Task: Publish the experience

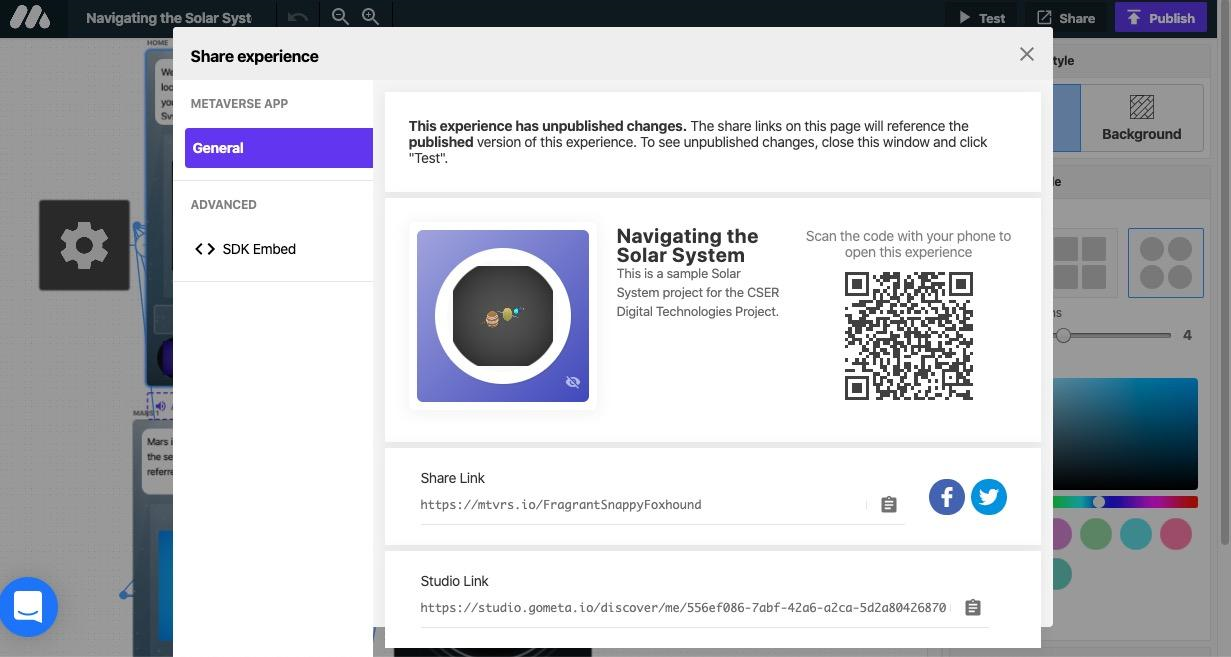Action: point(1160,18)
